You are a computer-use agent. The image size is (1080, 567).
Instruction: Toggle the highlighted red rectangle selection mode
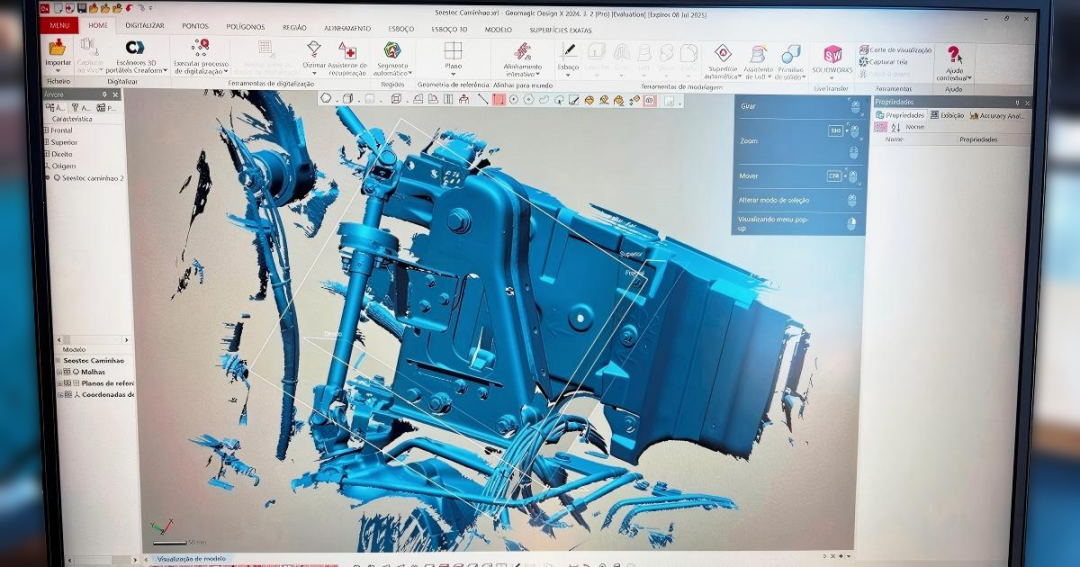click(499, 100)
